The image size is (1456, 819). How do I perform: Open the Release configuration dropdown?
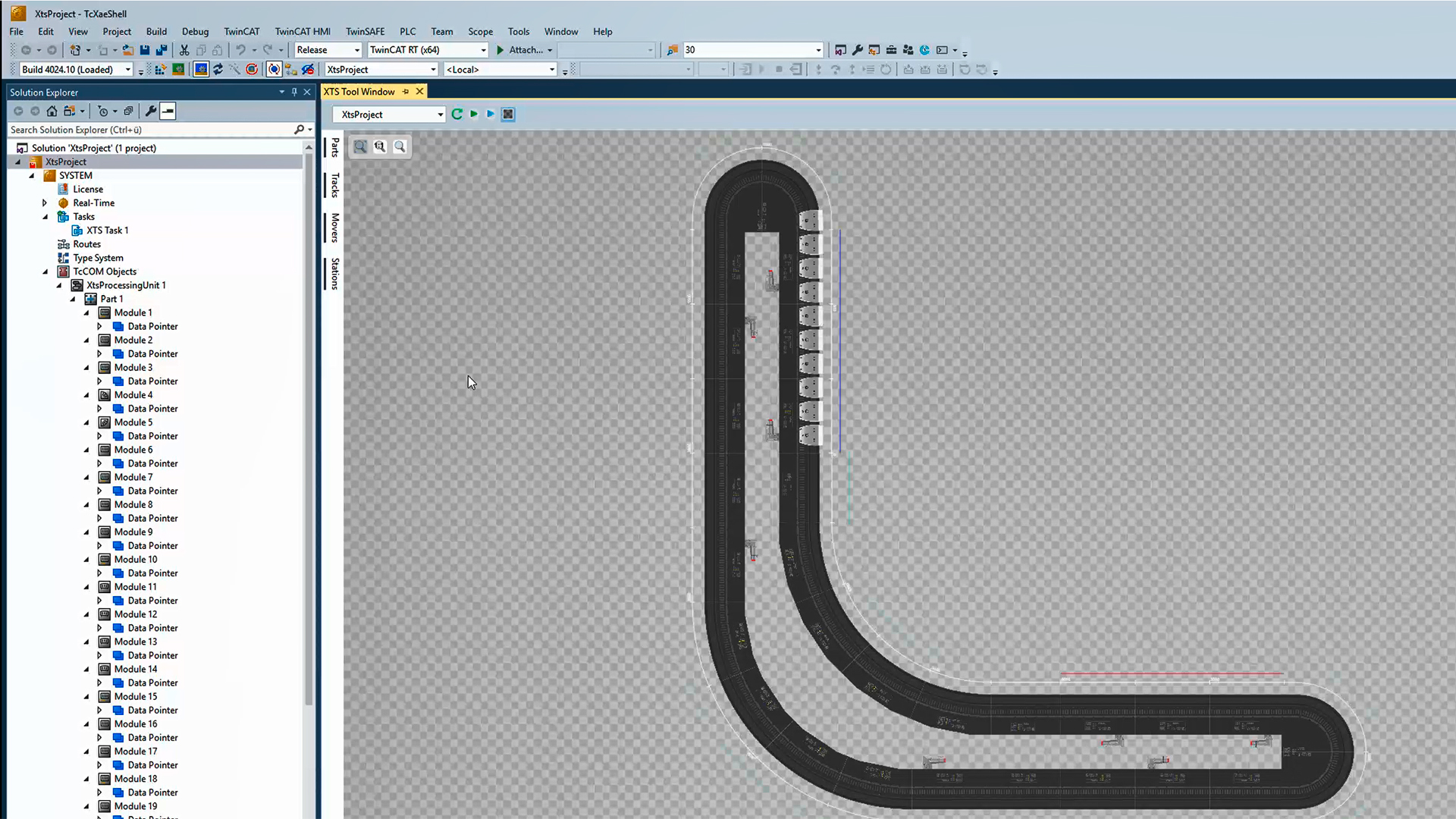click(356, 49)
